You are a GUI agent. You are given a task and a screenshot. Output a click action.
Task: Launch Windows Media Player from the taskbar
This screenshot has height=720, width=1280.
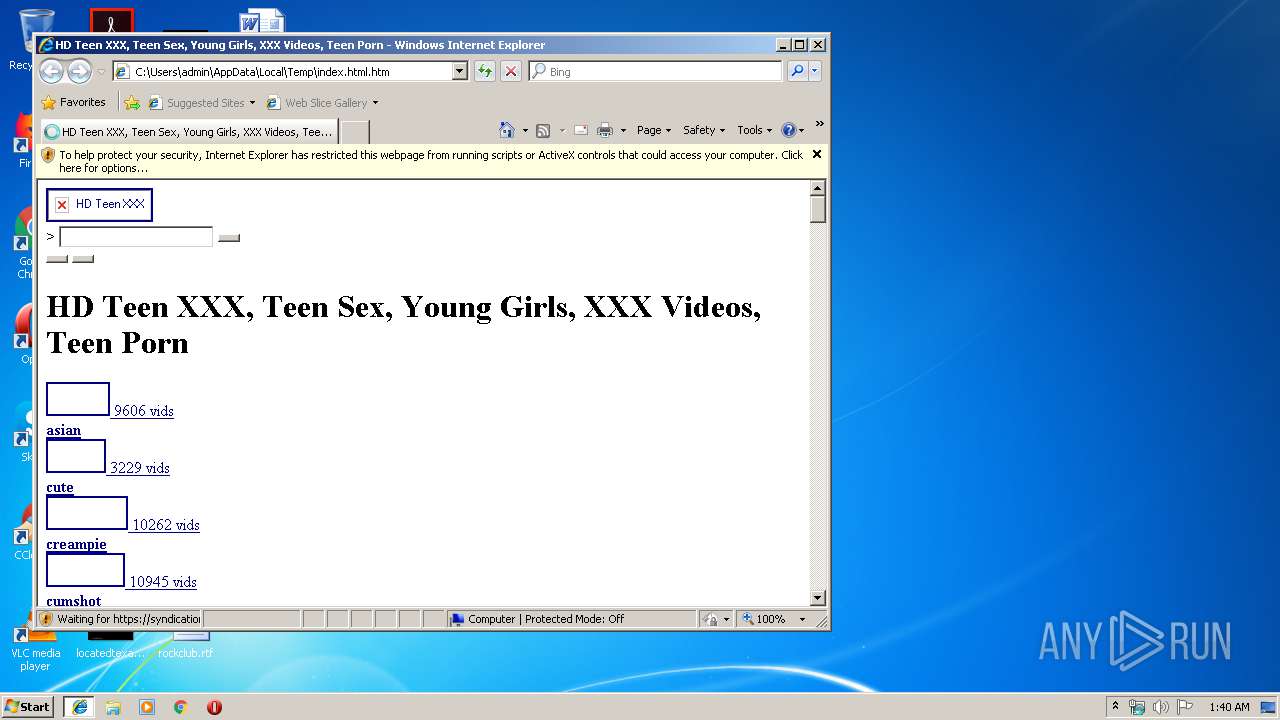tap(147, 707)
